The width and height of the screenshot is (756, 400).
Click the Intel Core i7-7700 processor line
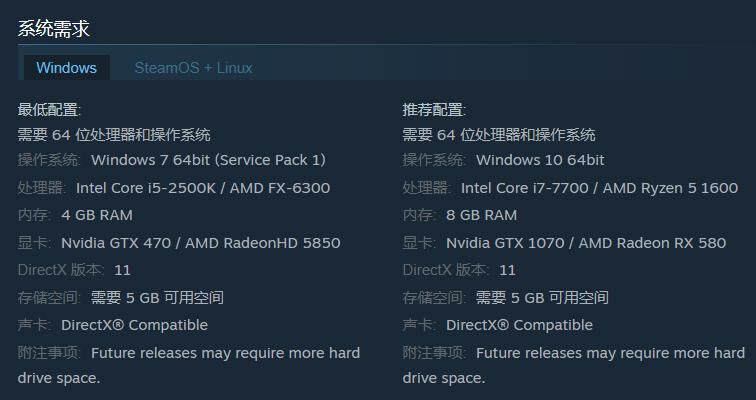[599, 188]
